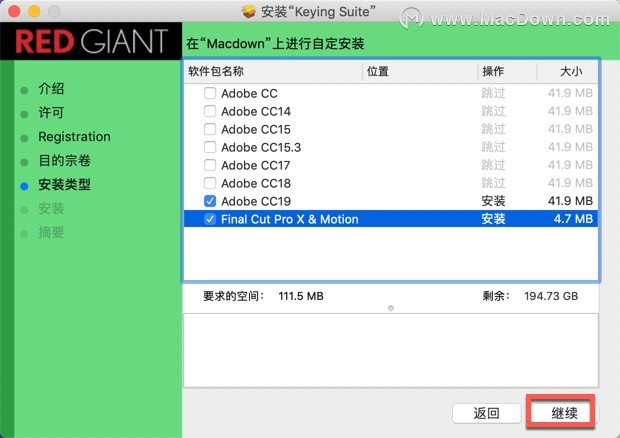This screenshot has height=438, width=620.
Task: Click the Adobe CC15 row label
Action: click(x=256, y=129)
